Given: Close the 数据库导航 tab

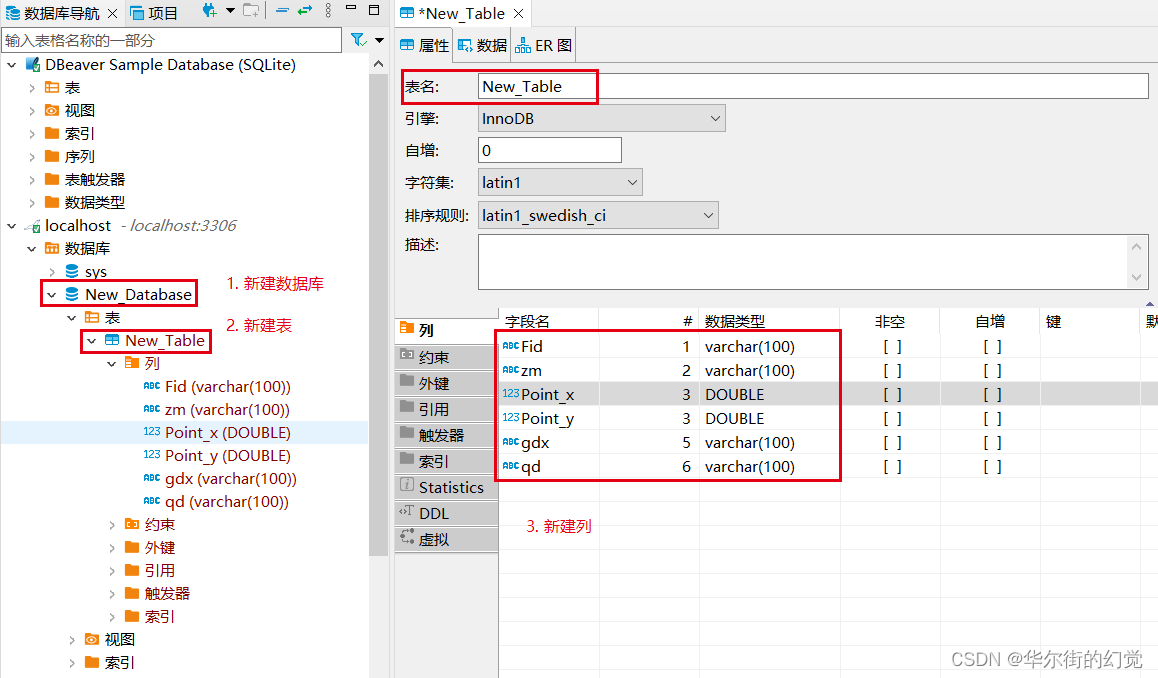Looking at the screenshot, I should click(112, 13).
